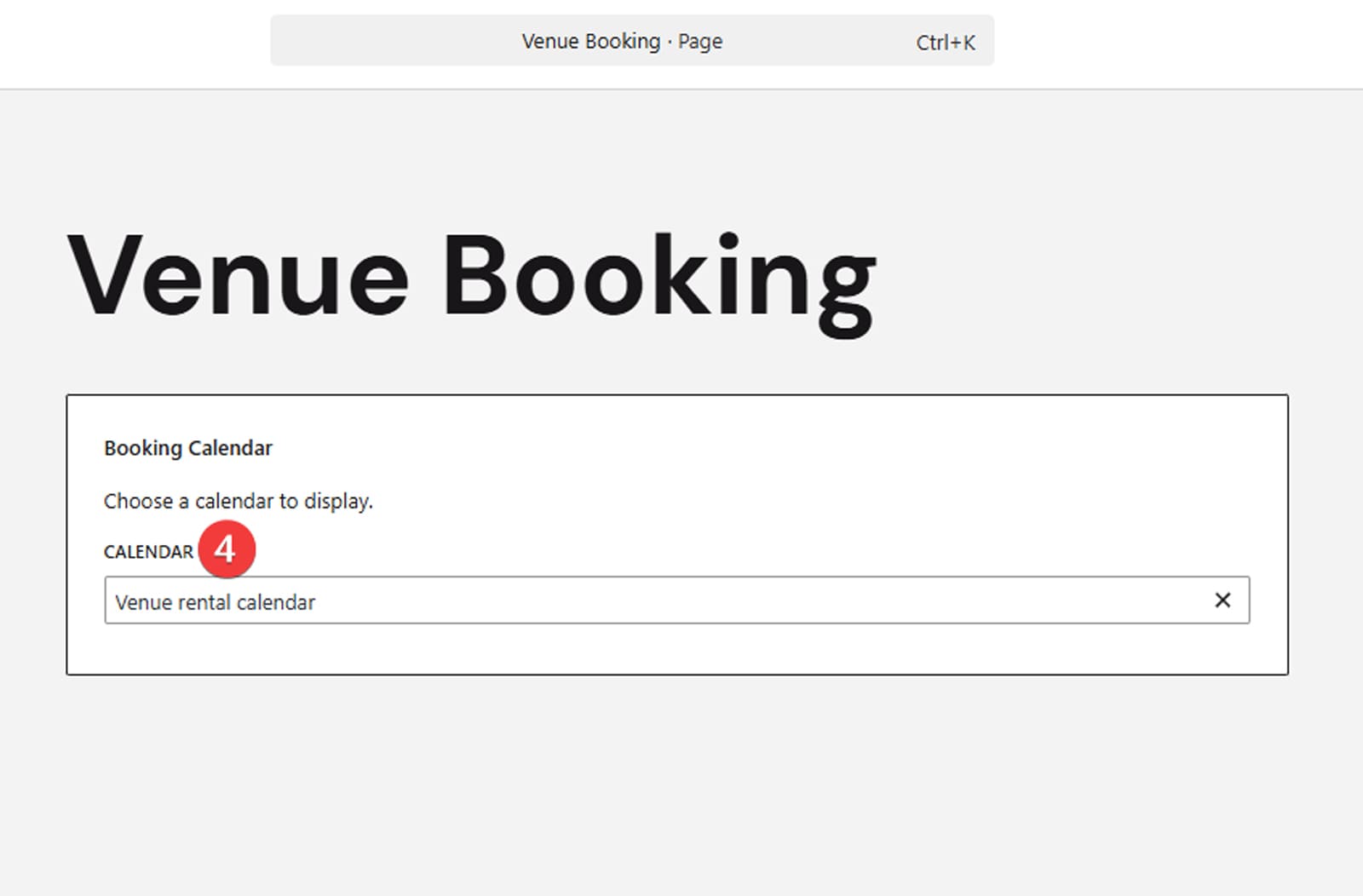Edit the Venue Booking page title
1363x896 pixels.
(471, 277)
